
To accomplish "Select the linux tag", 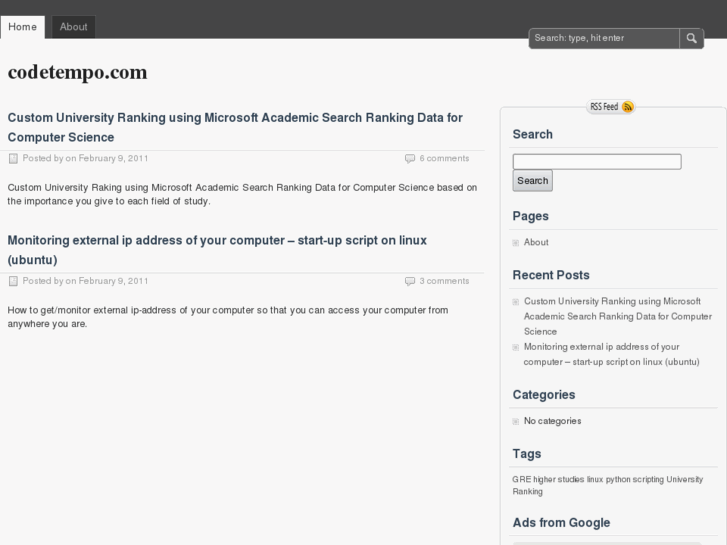I will (595, 479).
